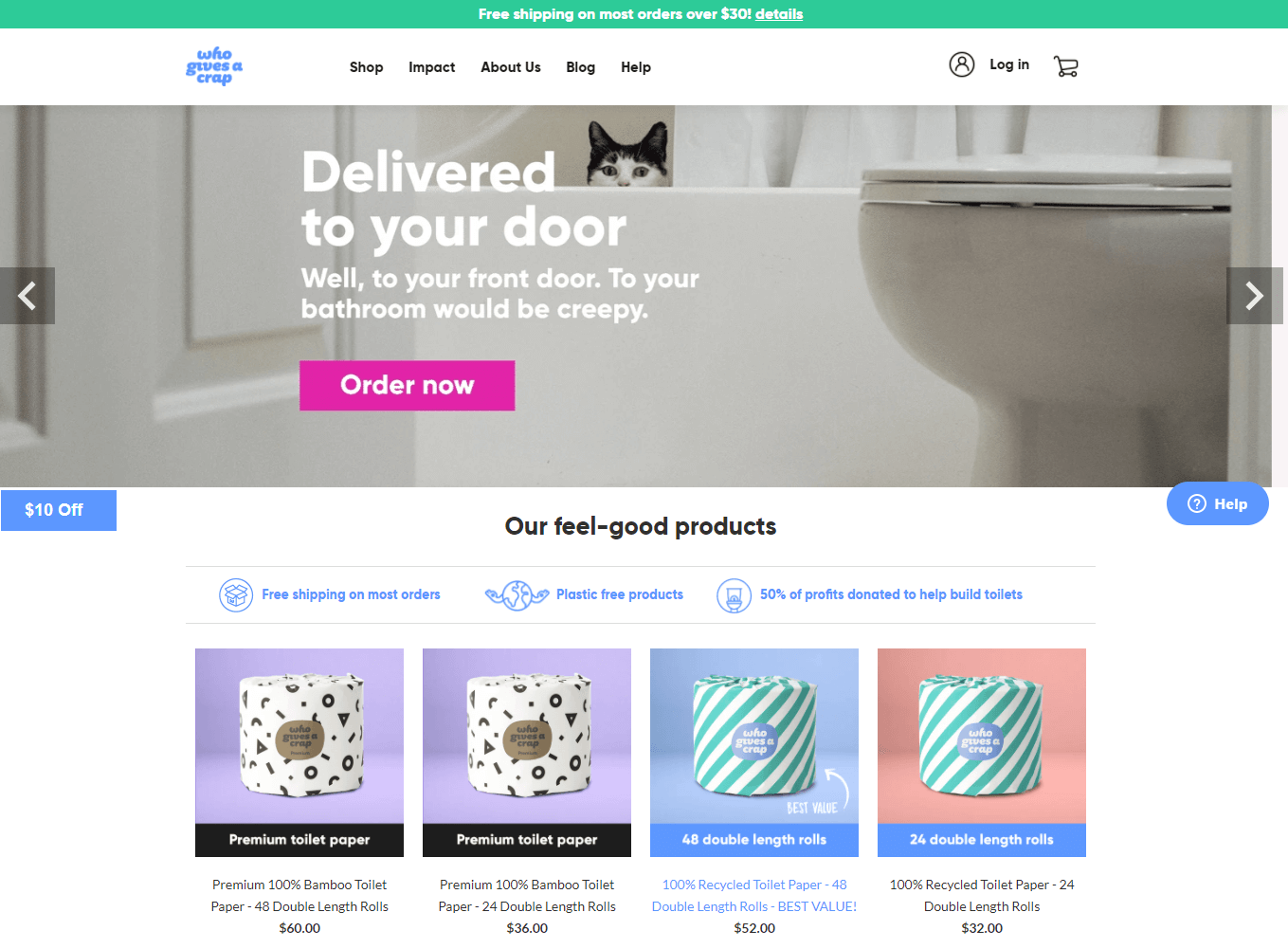The height and width of the screenshot is (949, 1288).
Task: Click the user account avatar icon
Action: click(962, 64)
